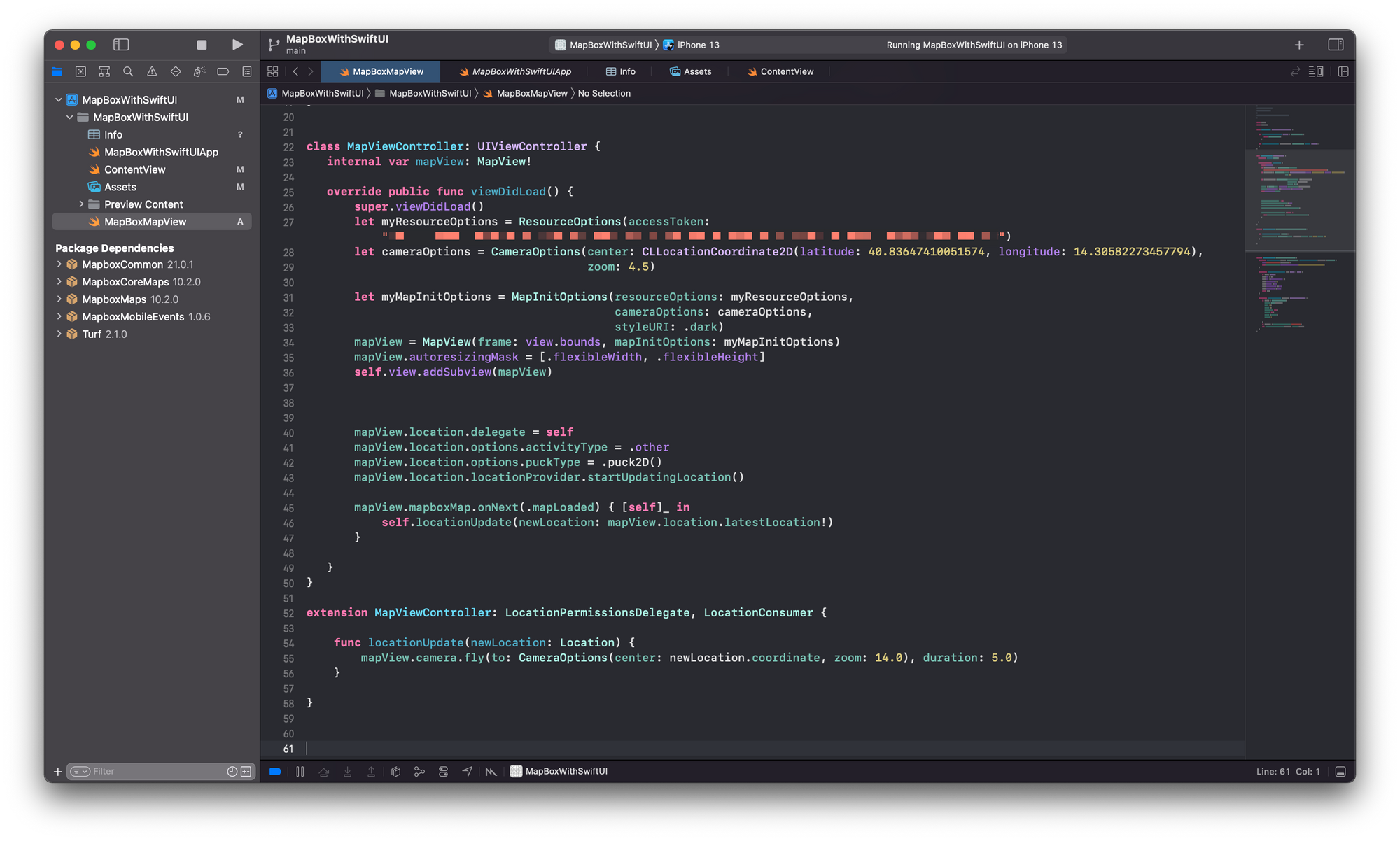Expand the MapboxCommon package dependency

pos(59,264)
